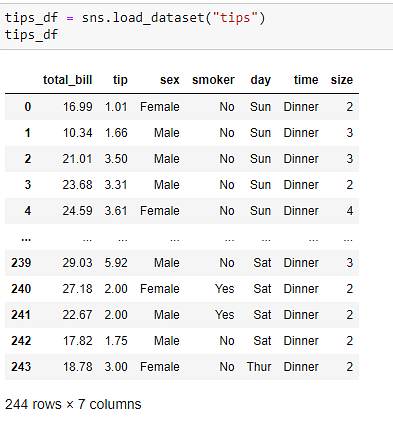This screenshot has width=393, height=423.
Task: Click total_bill value 21.01
Action: tap(77, 159)
